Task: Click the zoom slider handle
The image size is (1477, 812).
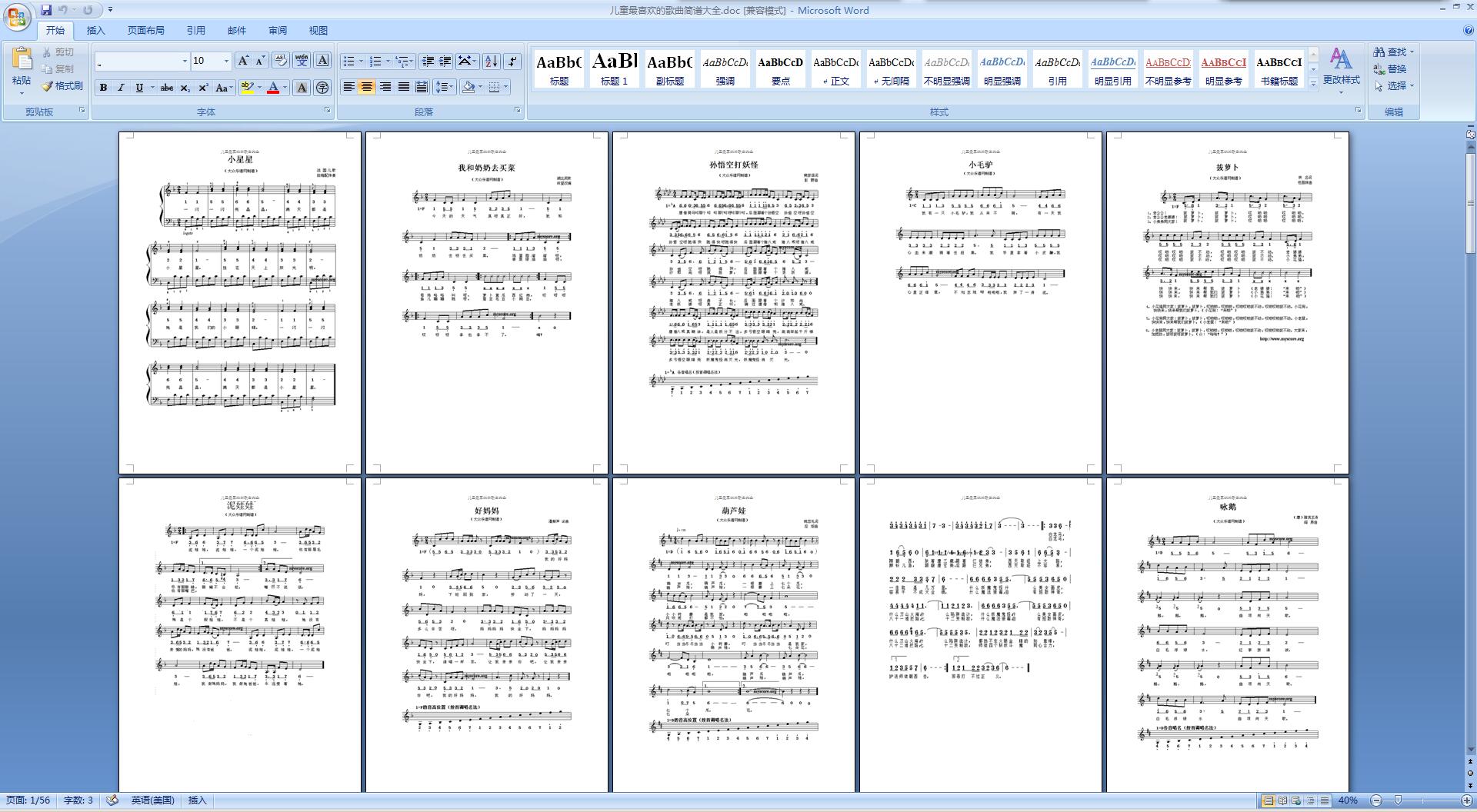Action: (x=1398, y=800)
